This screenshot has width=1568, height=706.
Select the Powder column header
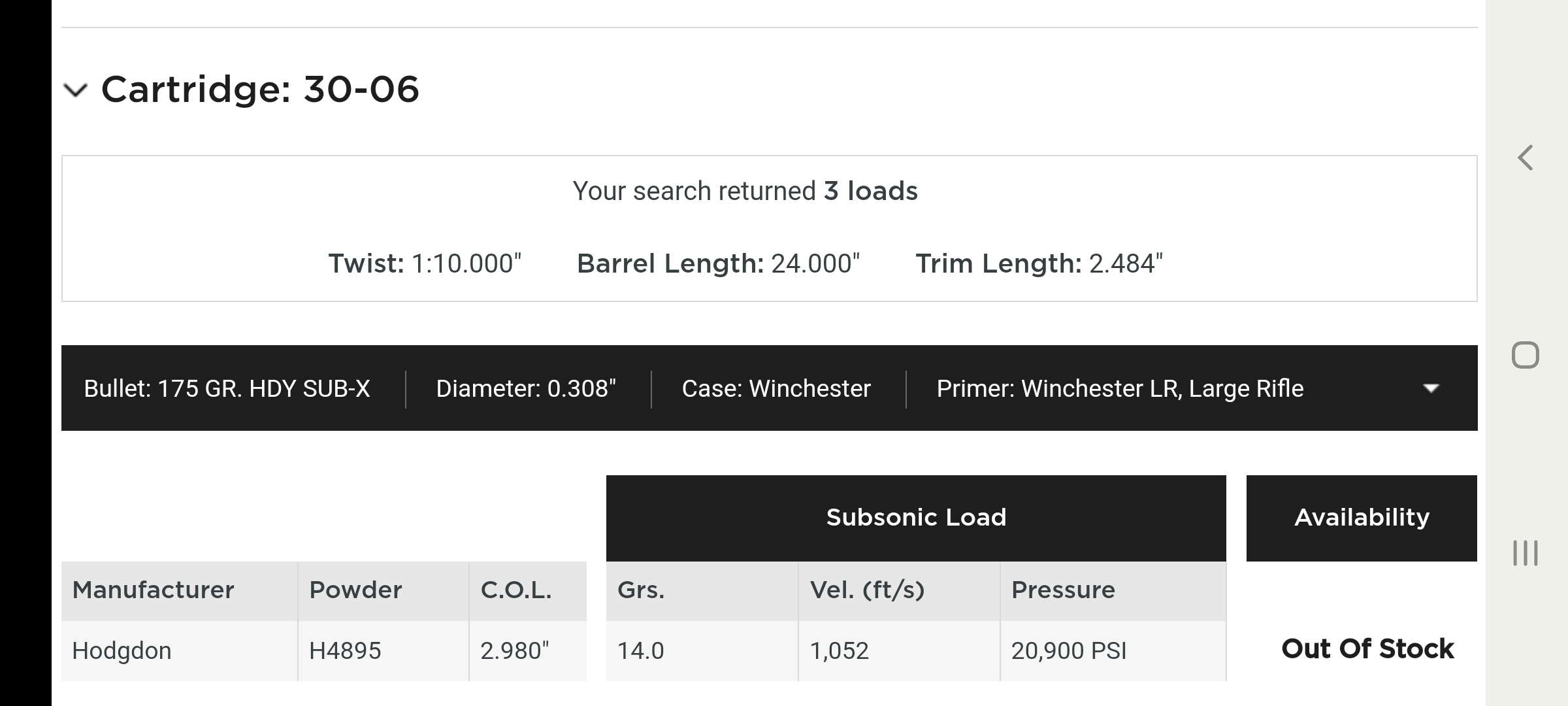(x=355, y=590)
